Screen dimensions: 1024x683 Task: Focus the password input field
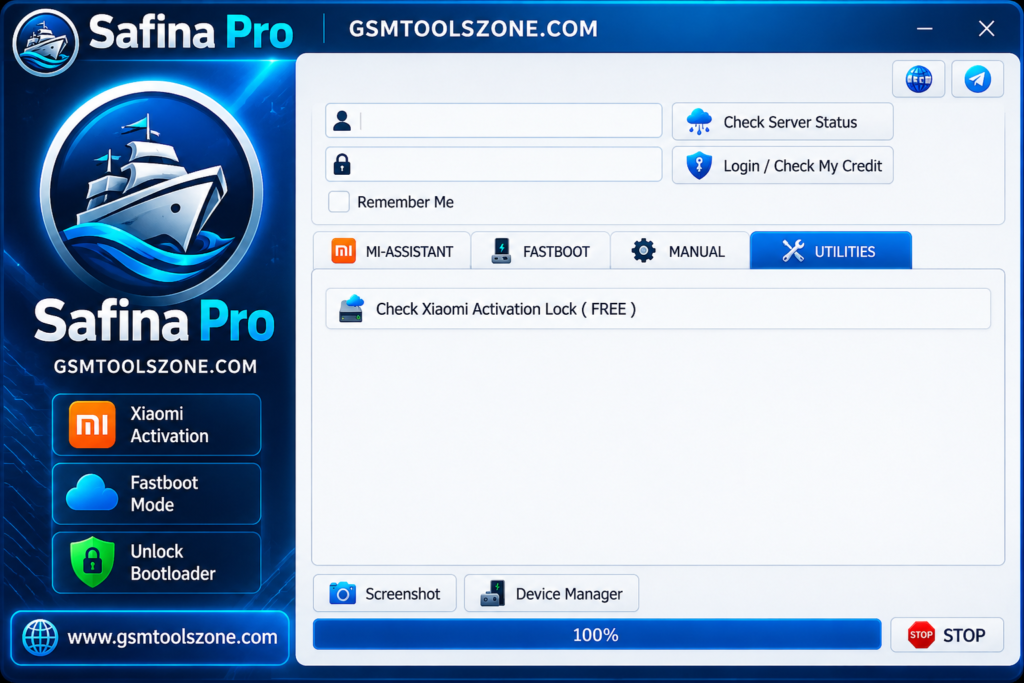tap(494, 165)
